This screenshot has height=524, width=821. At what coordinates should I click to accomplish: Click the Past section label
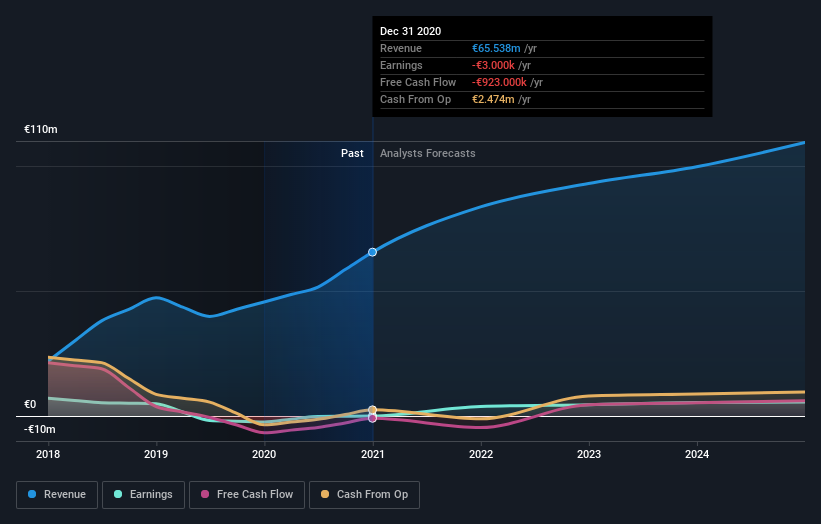click(x=352, y=153)
